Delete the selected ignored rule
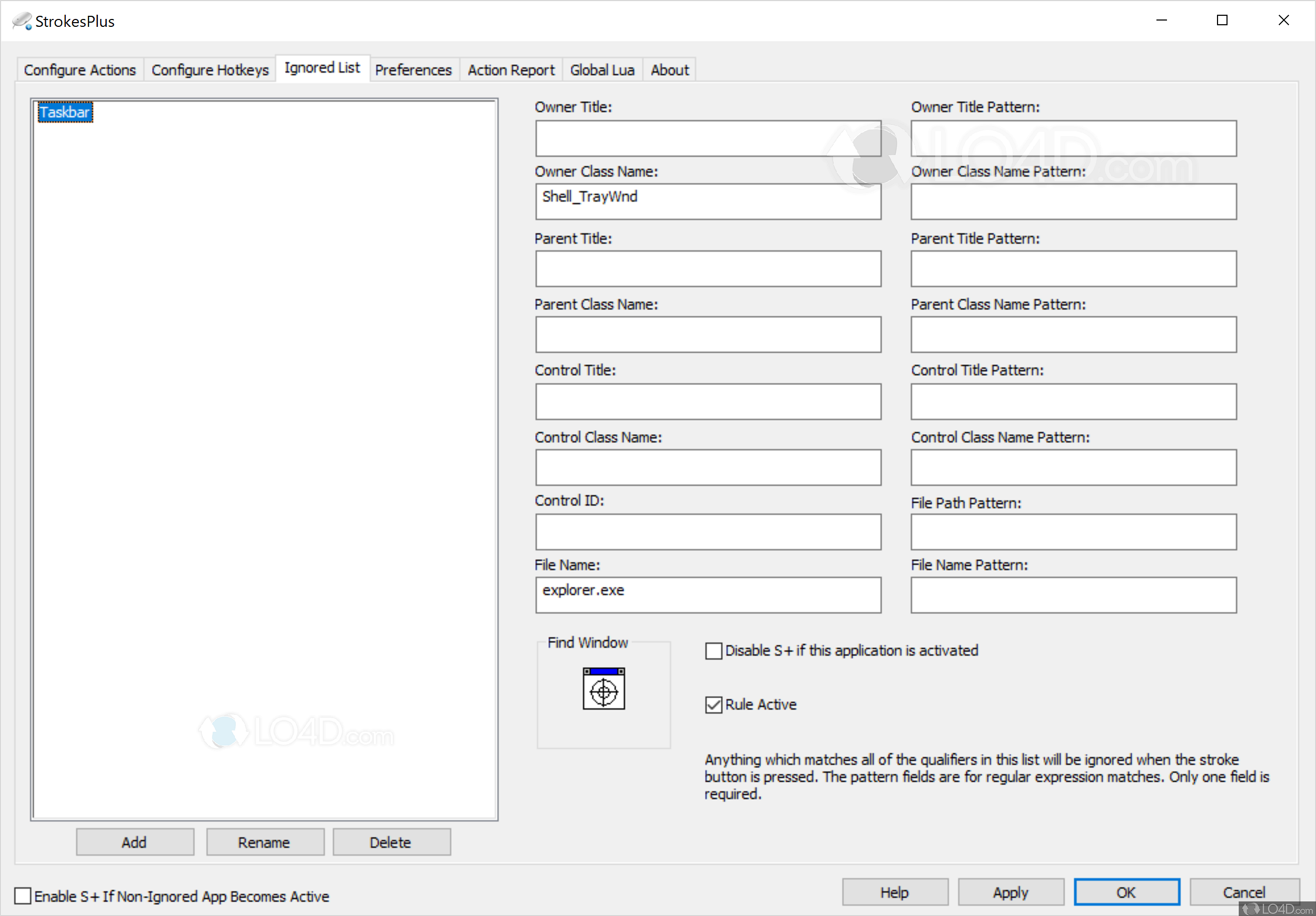 (x=391, y=842)
